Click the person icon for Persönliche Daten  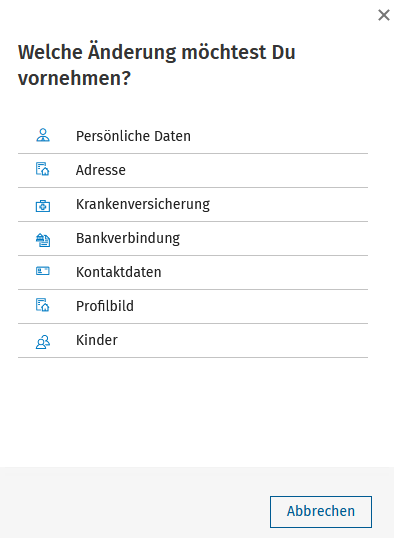coord(43,135)
